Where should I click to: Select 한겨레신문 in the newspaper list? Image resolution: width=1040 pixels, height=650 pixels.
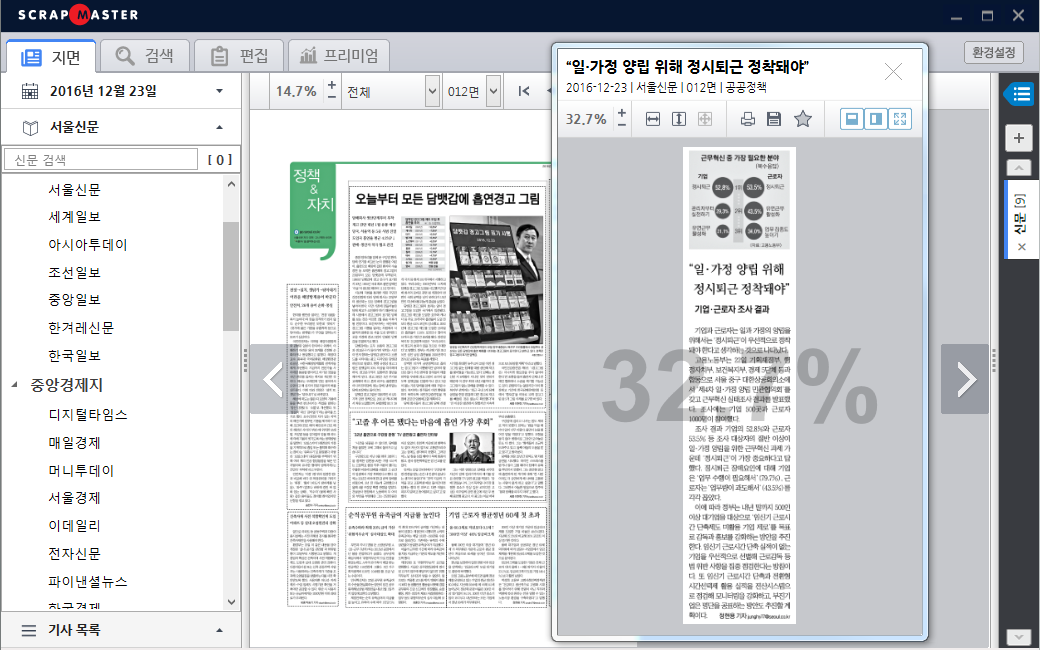(x=81, y=327)
